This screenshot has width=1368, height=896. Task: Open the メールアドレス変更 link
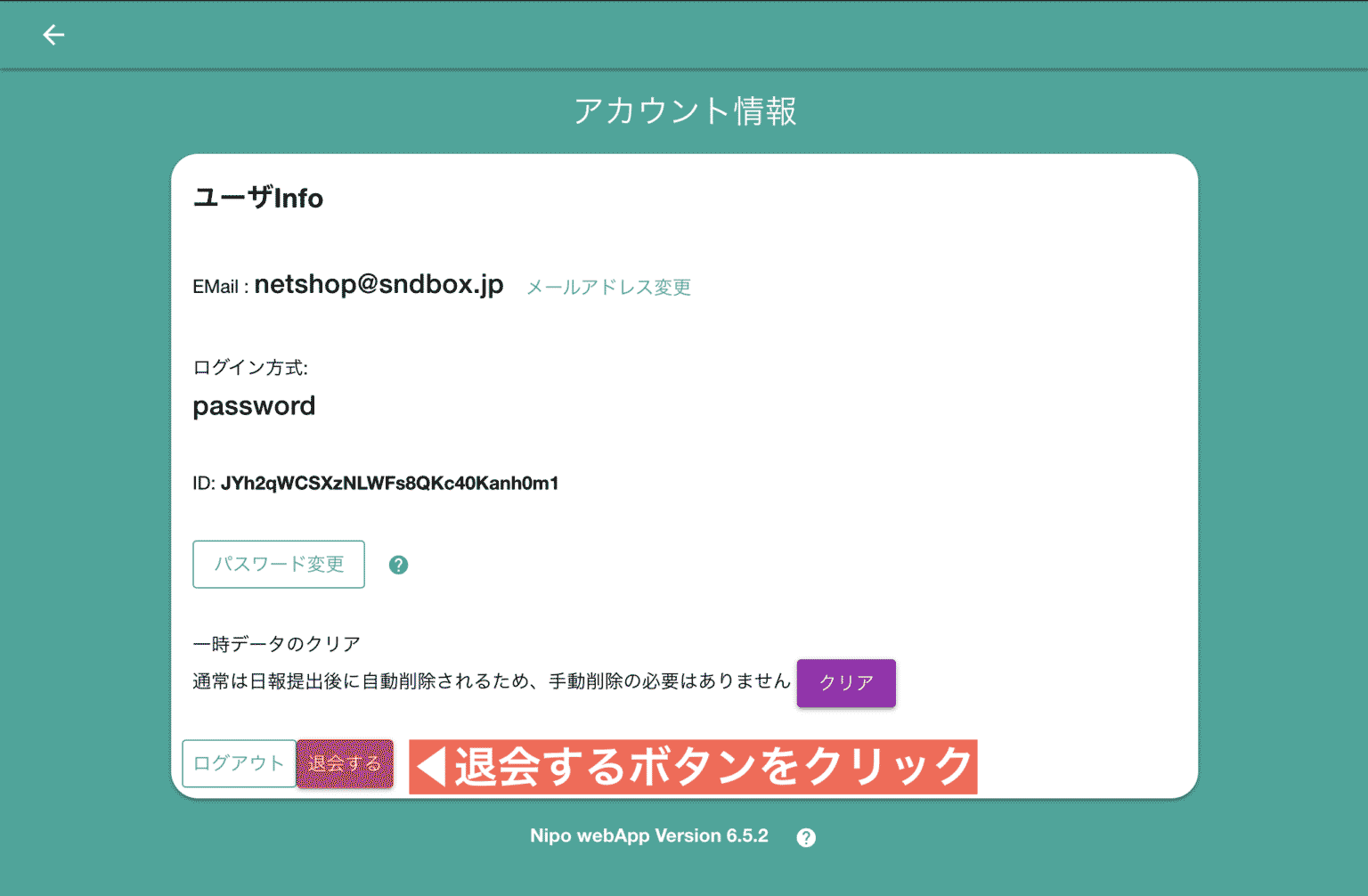pyautogui.click(x=607, y=287)
